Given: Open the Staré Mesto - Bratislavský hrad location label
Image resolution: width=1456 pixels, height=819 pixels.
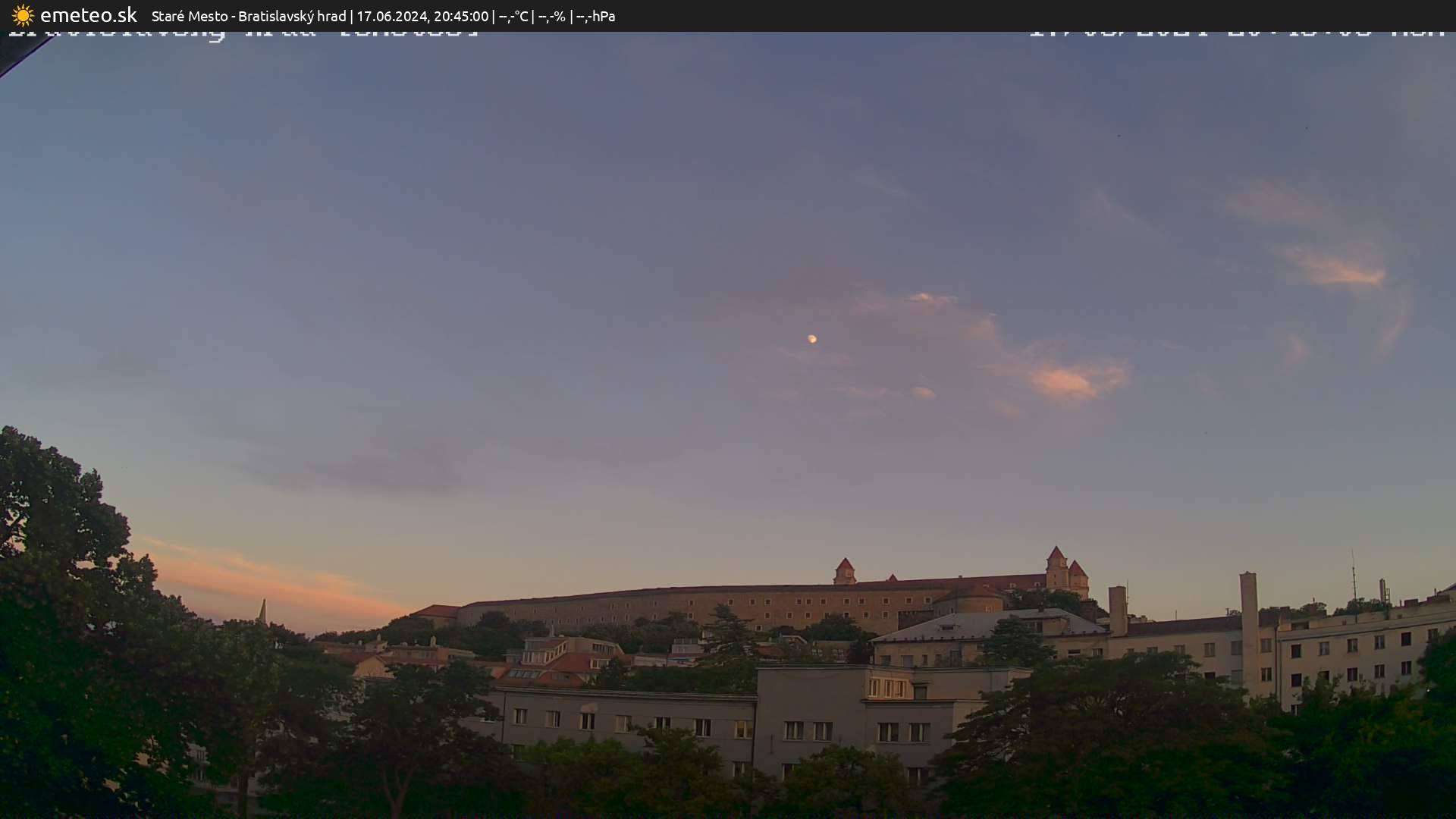Looking at the screenshot, I should [x=249, y=15].
